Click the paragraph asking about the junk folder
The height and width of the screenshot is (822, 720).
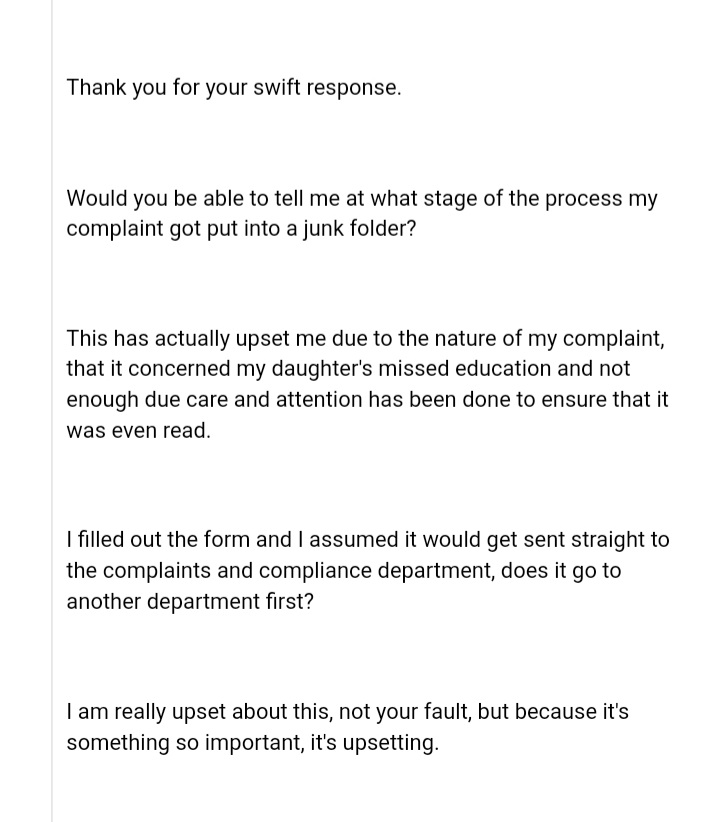pyautogui.click(x=361, y=213)
